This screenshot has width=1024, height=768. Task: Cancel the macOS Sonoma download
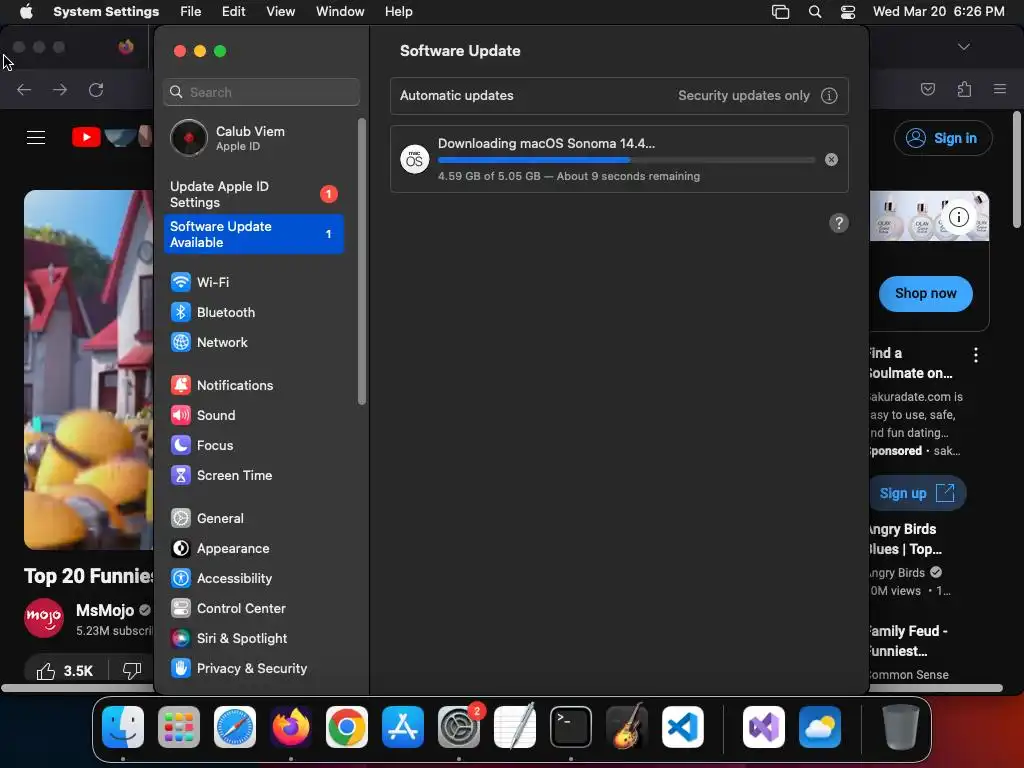831,159
